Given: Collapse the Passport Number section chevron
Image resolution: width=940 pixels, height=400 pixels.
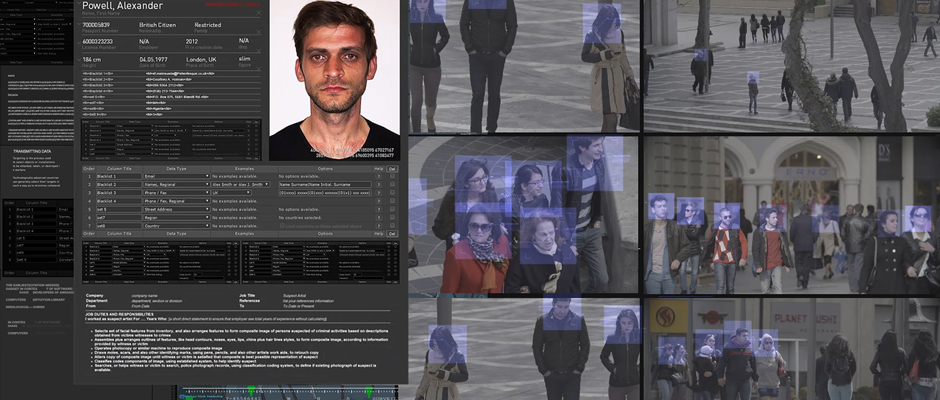Looking at the screenshot, I should point(78,25).
